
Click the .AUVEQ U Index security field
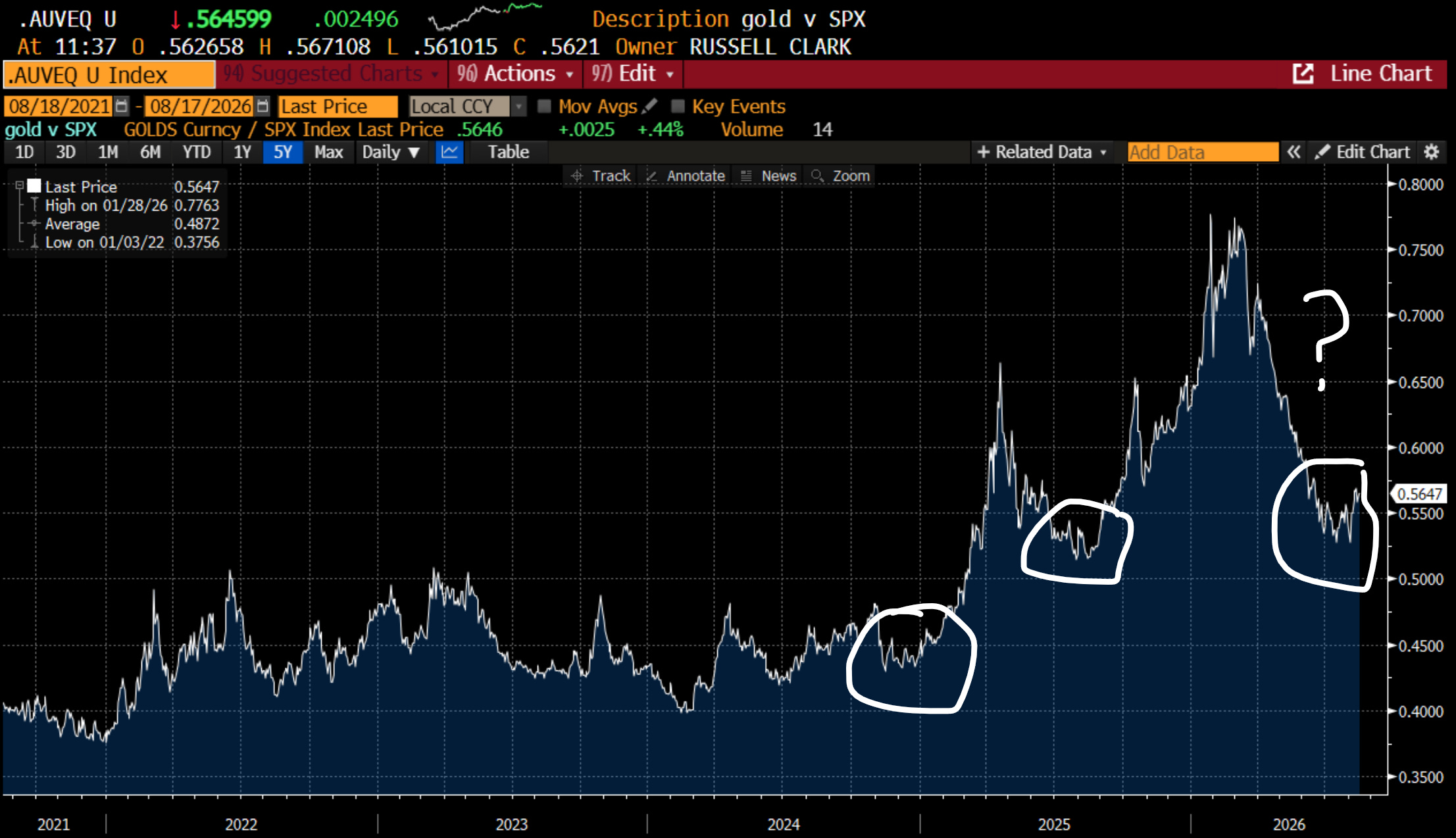click(109, 74)
